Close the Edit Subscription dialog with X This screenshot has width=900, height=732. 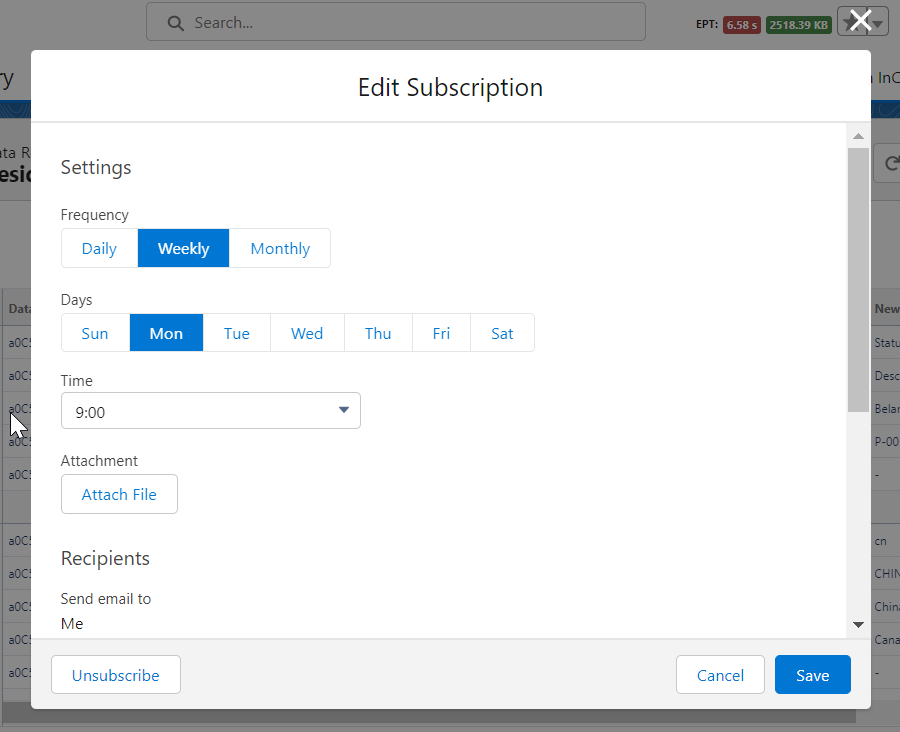pyautogui.click(x=859, y=20)
